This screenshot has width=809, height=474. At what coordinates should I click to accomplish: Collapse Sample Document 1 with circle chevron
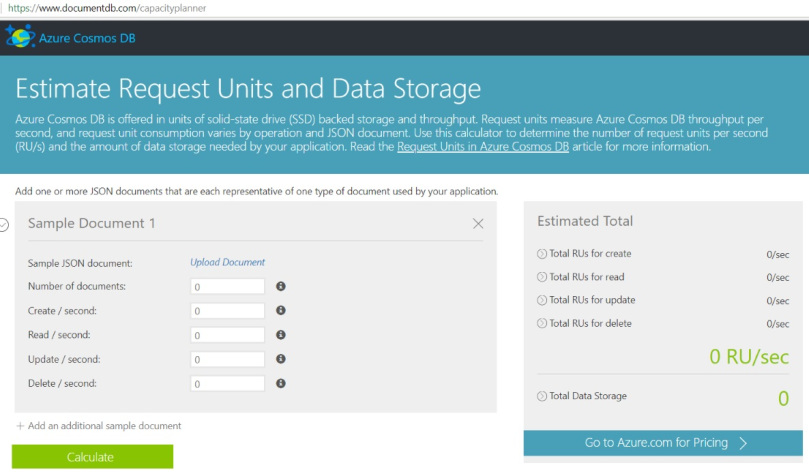[4, 225]
